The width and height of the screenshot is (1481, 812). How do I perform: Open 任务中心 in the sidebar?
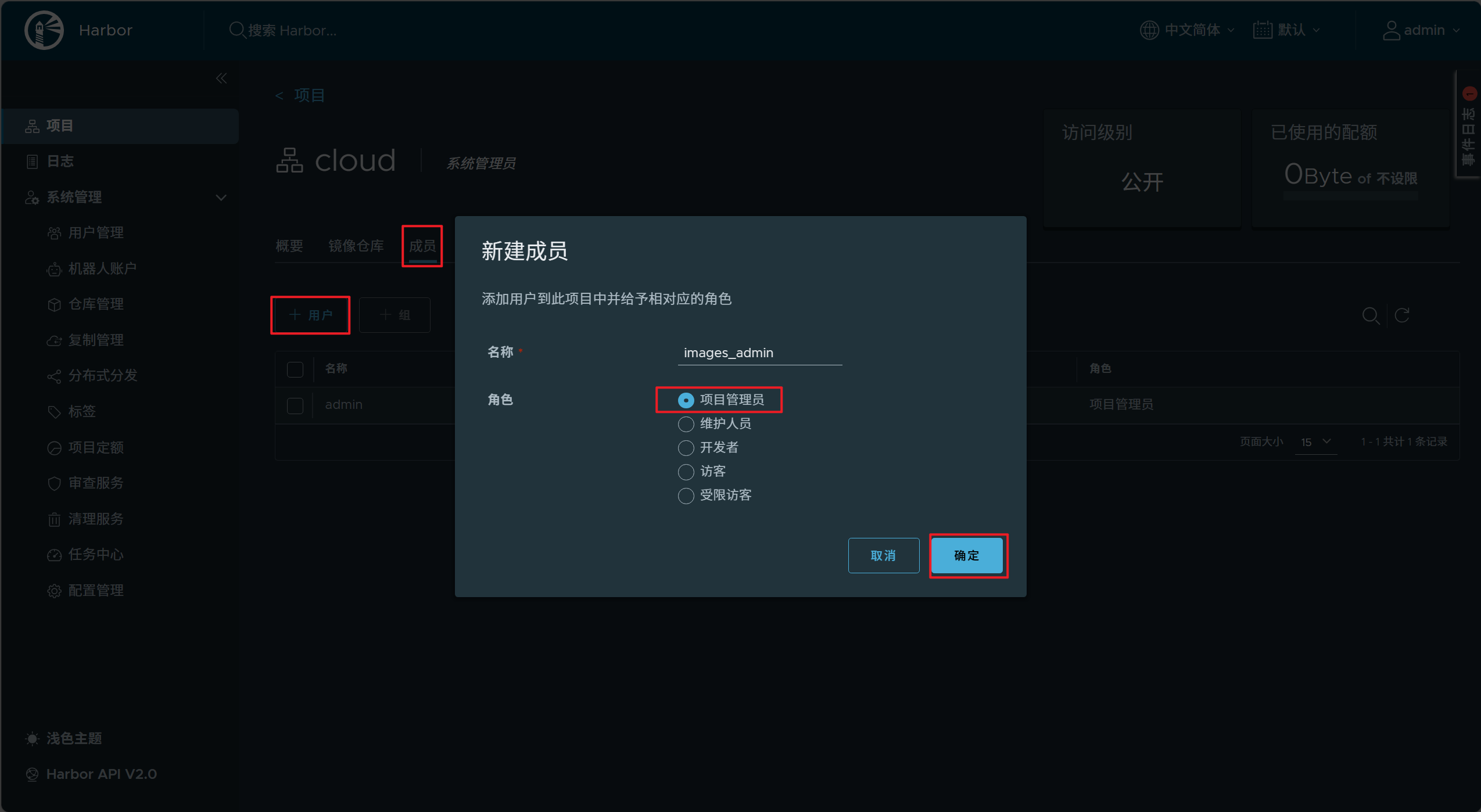click(96, 555)
